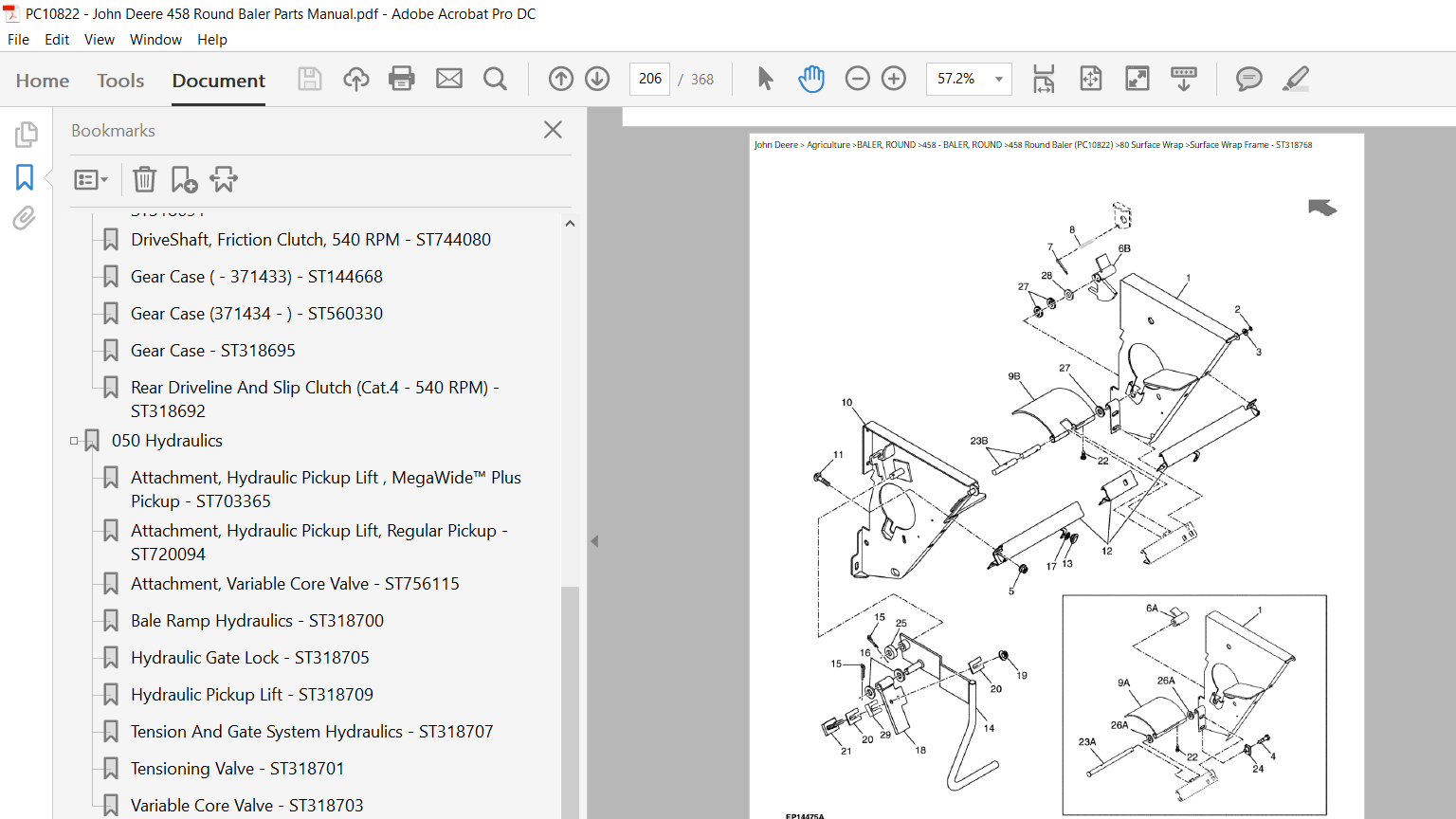Open the File menu

18,40
